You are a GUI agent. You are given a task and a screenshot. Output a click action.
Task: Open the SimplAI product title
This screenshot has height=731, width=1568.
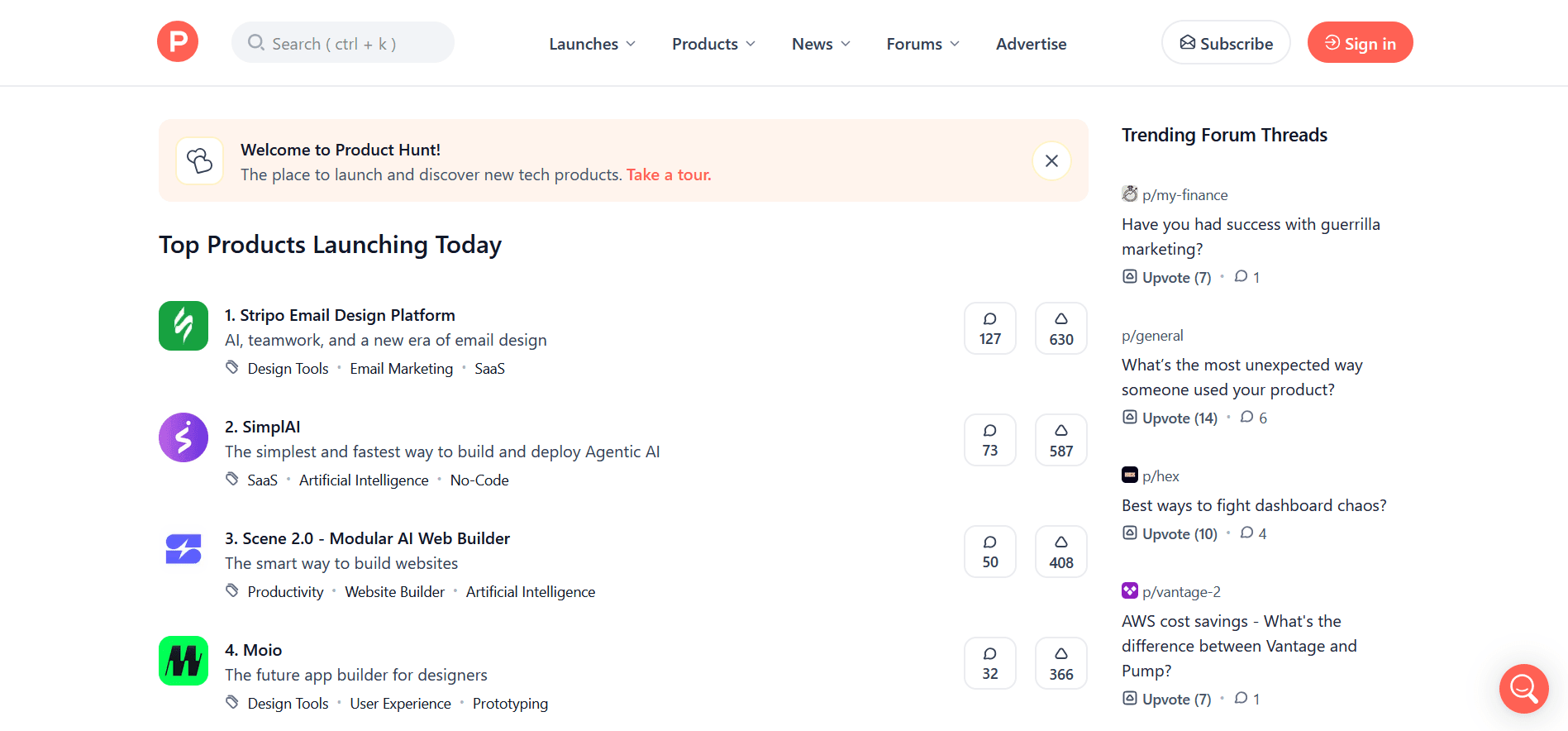(x=263, y=427)
